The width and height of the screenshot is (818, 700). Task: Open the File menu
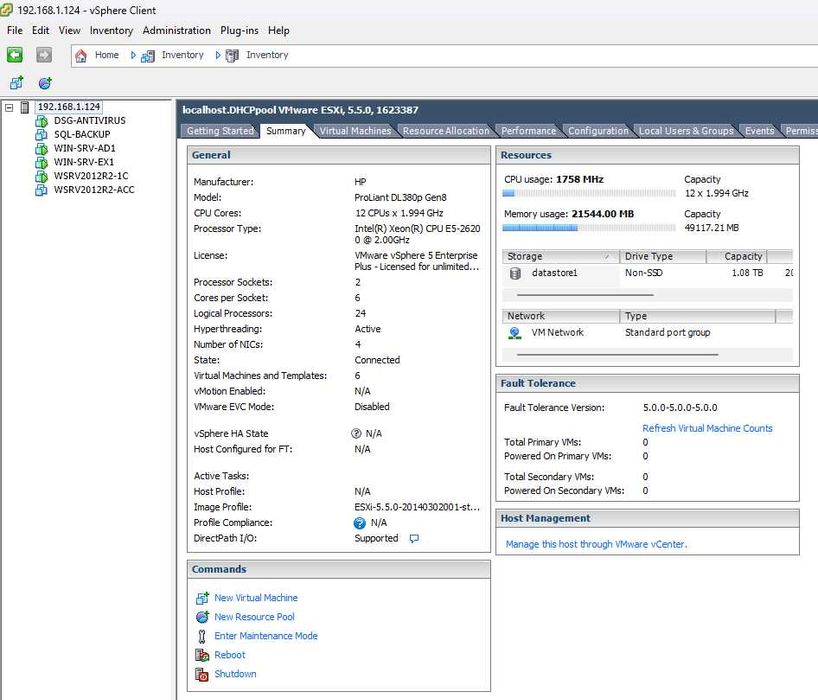click(15, 30)
